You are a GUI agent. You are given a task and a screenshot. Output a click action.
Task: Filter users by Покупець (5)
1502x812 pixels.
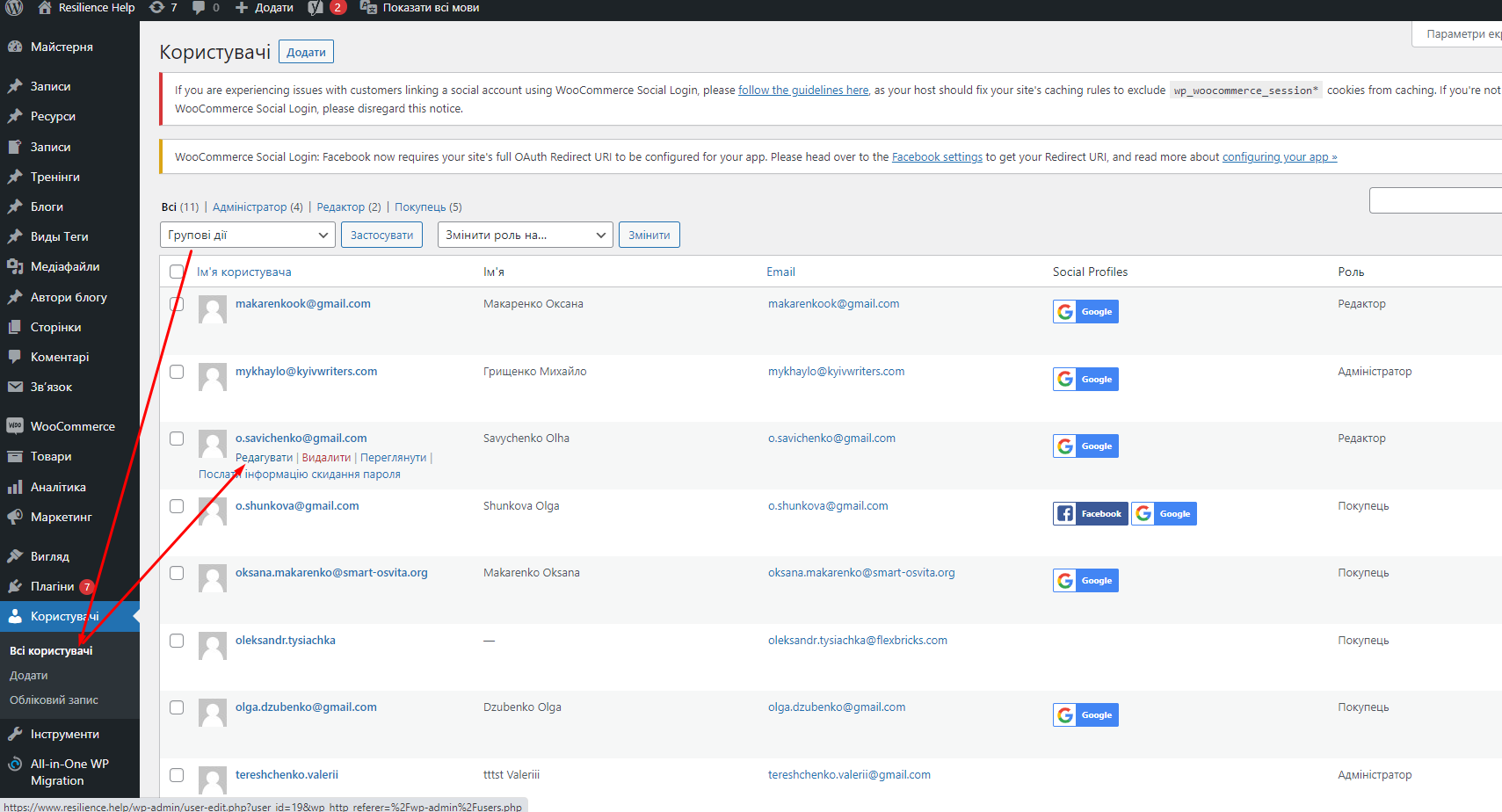(x=428, y=207)
